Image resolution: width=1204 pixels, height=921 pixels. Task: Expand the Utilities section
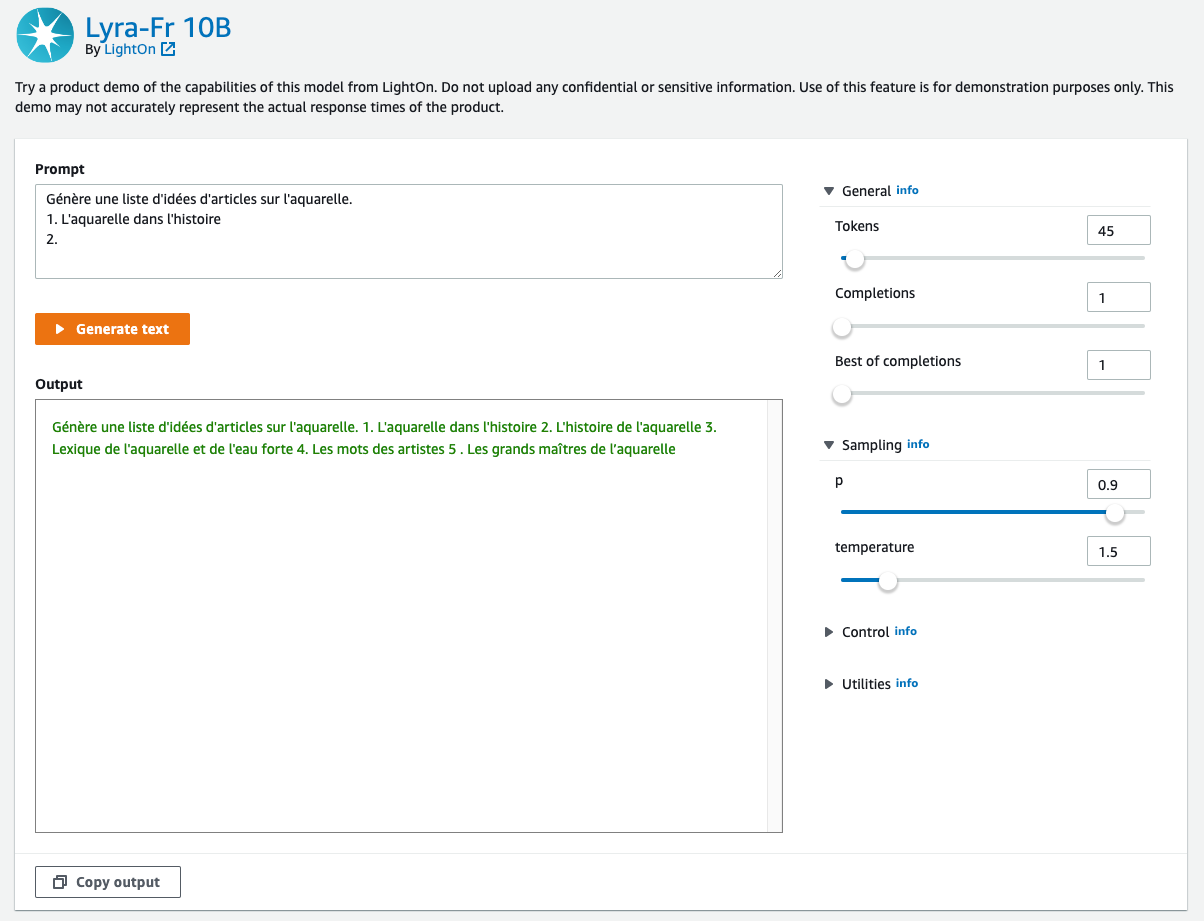pos(828,684)
